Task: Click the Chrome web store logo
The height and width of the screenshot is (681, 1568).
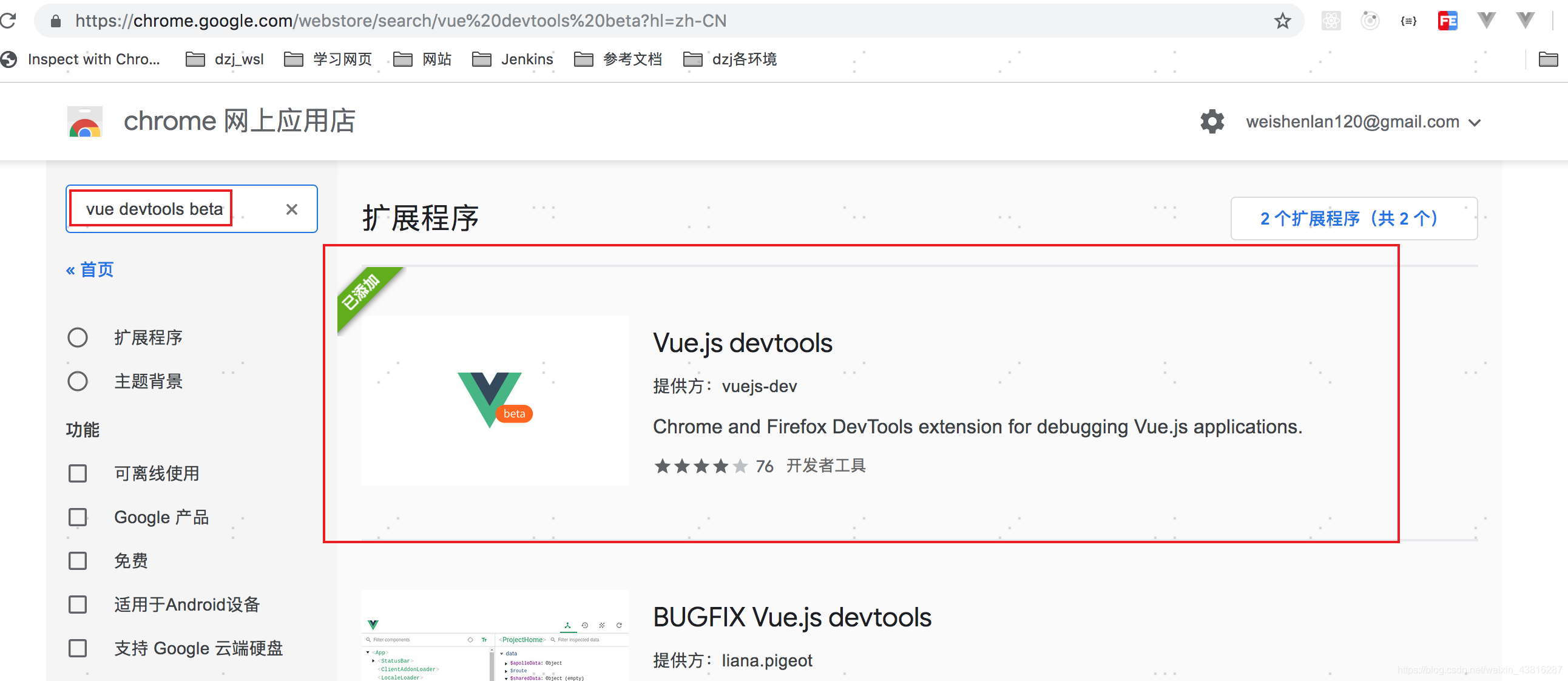Action: 84,122
